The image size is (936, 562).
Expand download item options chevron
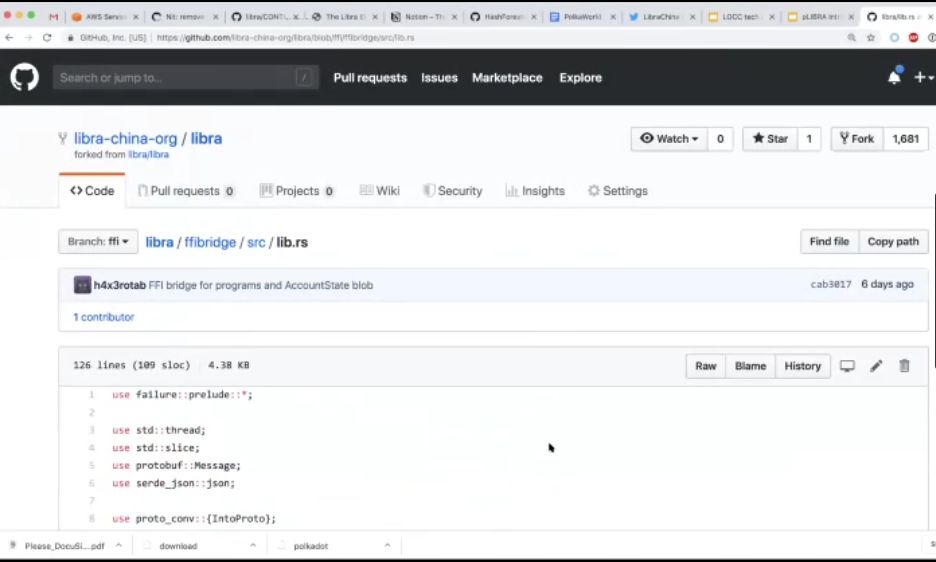coord(253,545)
